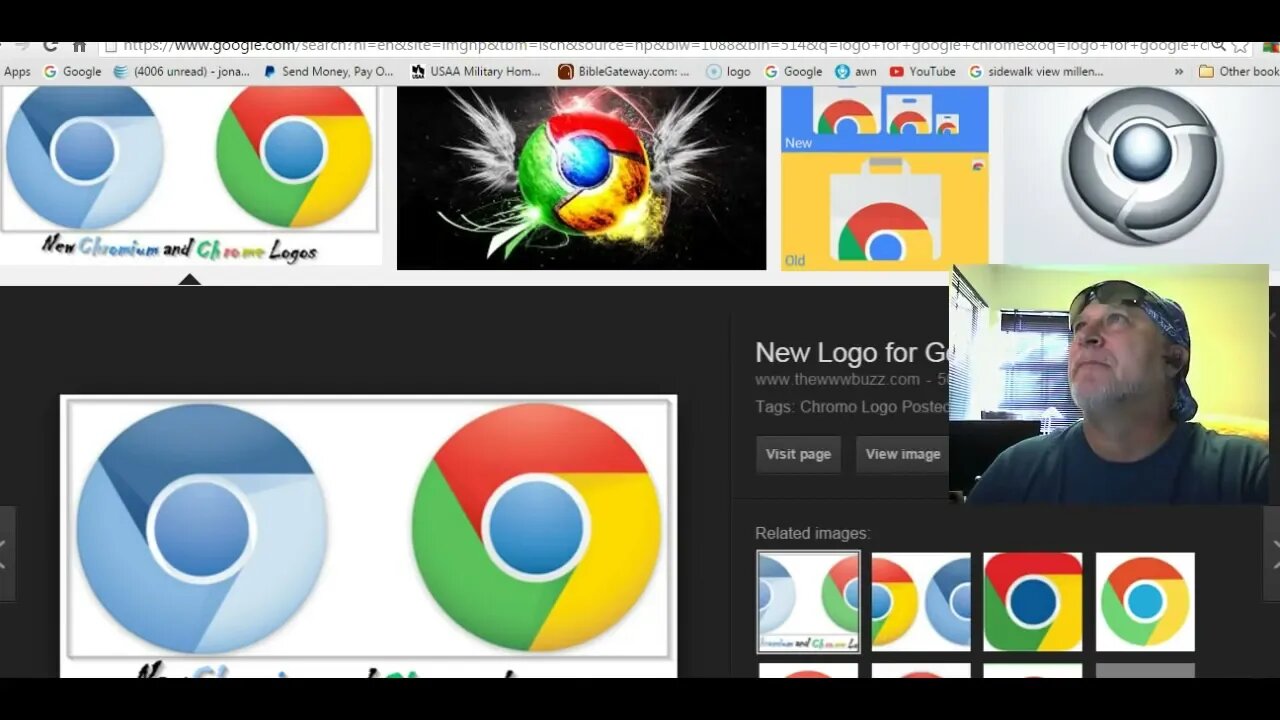Open the BibleGateway.com bookmark
Screen dimensions: 1280x720
coord(624,72)
